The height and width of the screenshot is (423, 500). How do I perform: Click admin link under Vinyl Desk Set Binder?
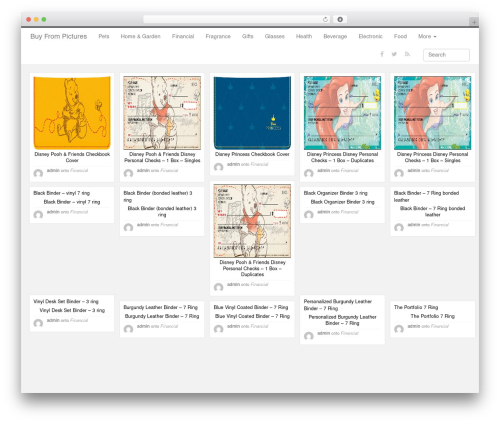[53, 320]
